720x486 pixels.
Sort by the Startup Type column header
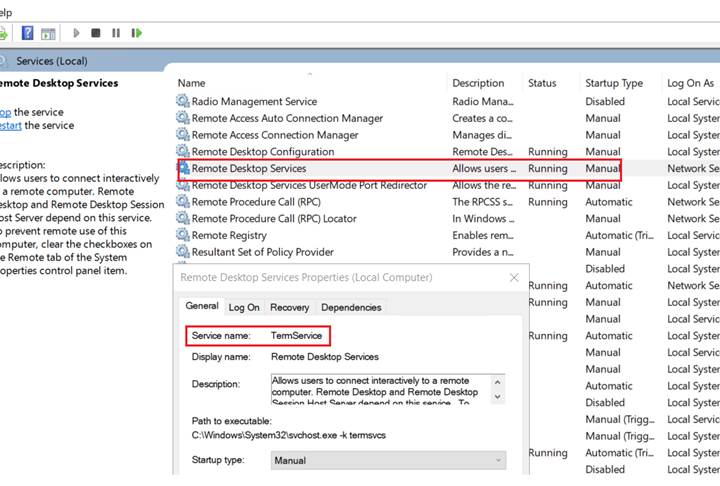tap(614, 83)
